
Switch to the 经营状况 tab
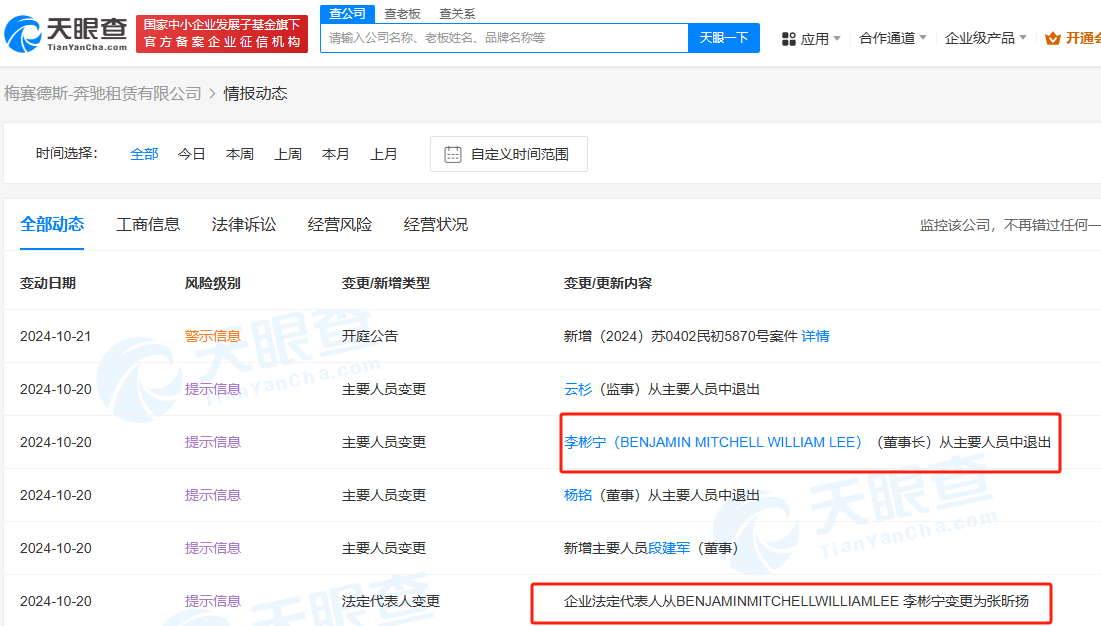(x=435, y=225)
